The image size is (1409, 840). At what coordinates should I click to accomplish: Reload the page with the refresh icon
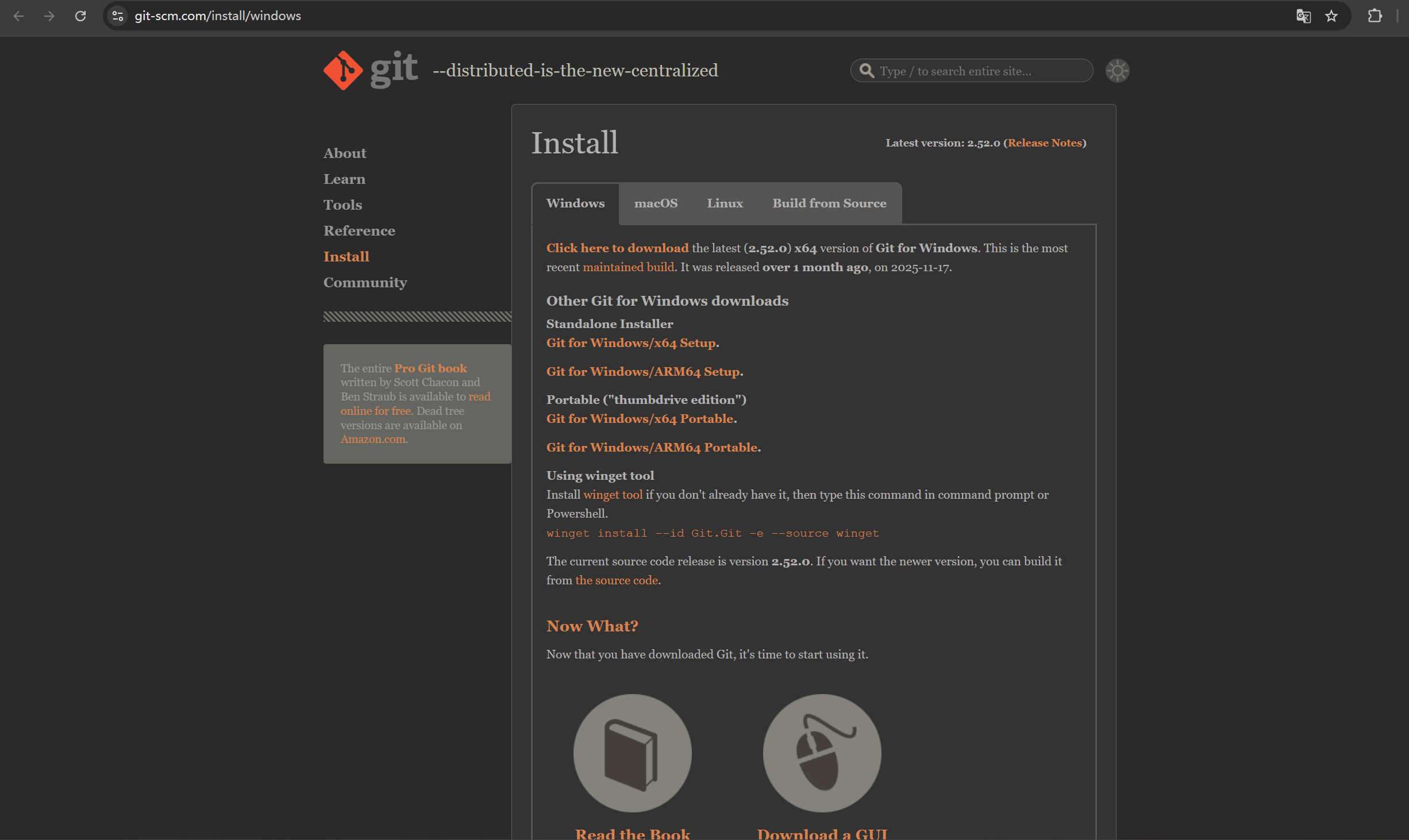pyautogui.click(x=80, y=16)
